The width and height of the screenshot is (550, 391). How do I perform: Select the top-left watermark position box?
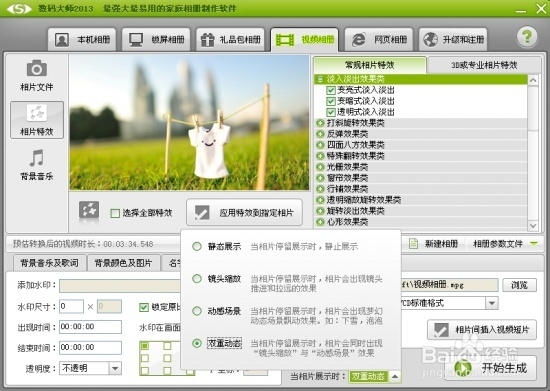pos(145,346)
